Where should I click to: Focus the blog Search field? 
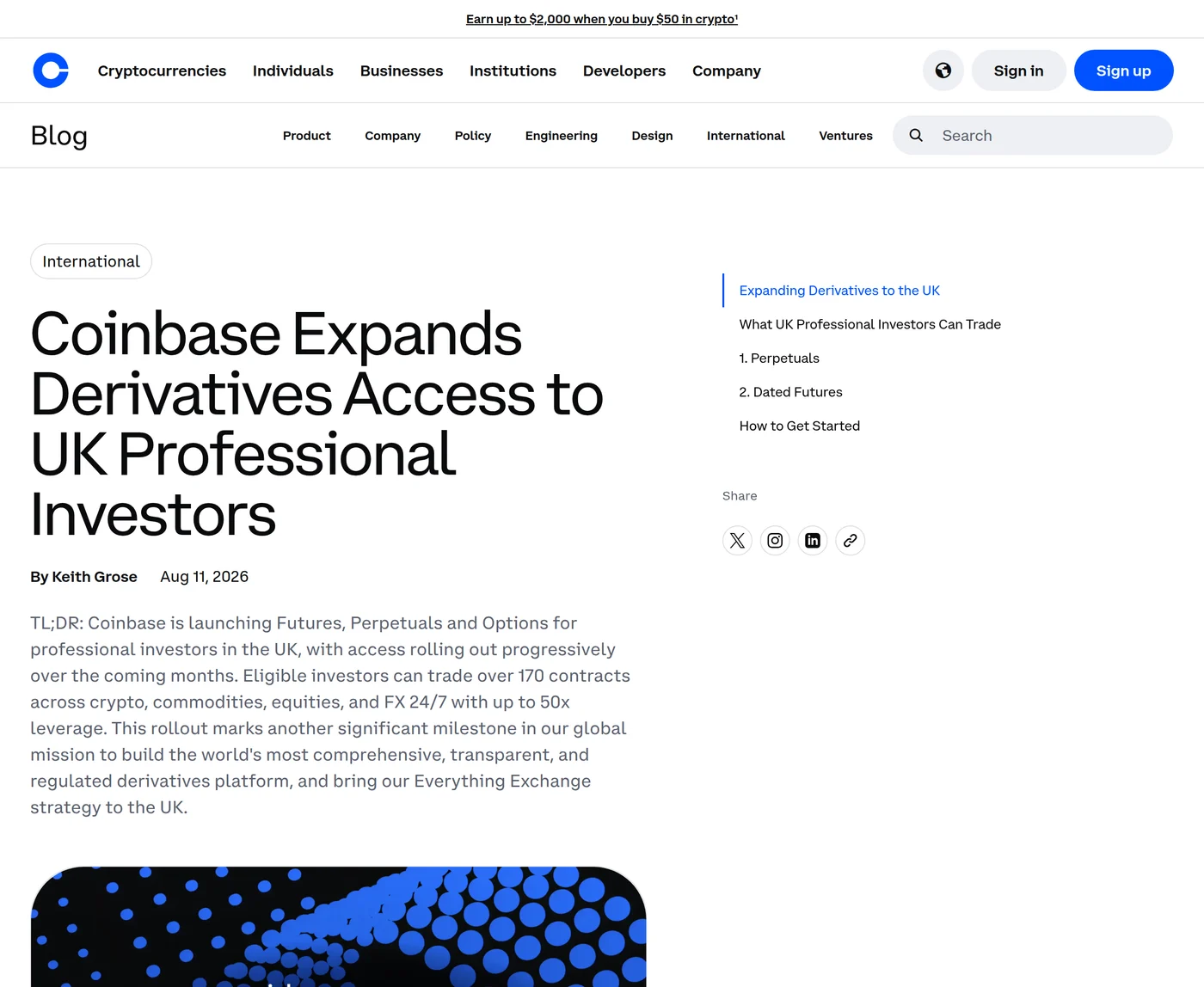(x=1033, y=135)
